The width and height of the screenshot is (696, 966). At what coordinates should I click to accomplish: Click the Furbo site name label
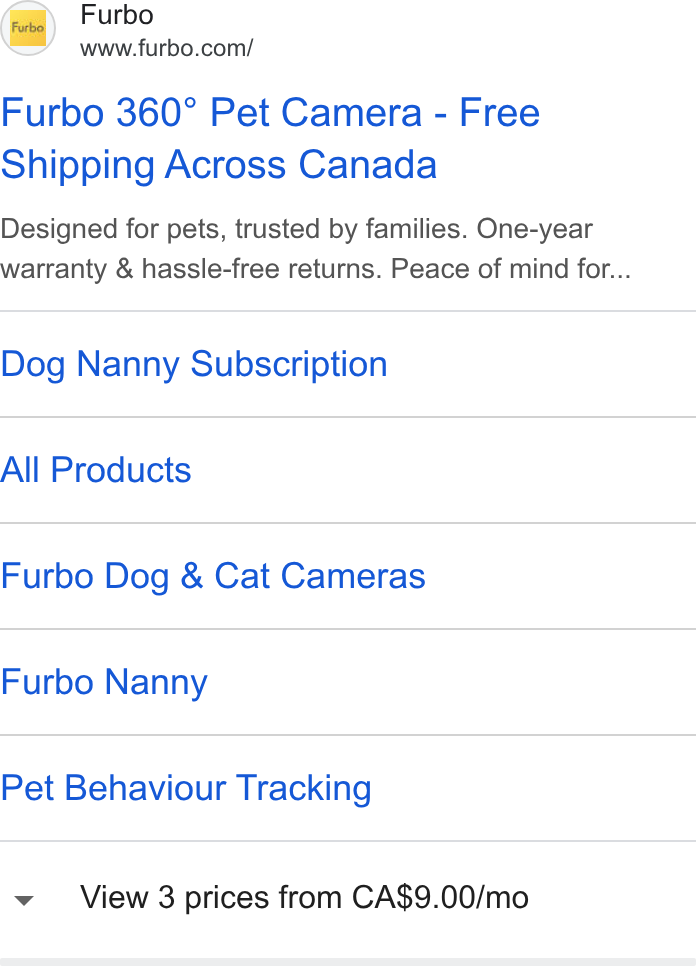[x=116, y=15]
